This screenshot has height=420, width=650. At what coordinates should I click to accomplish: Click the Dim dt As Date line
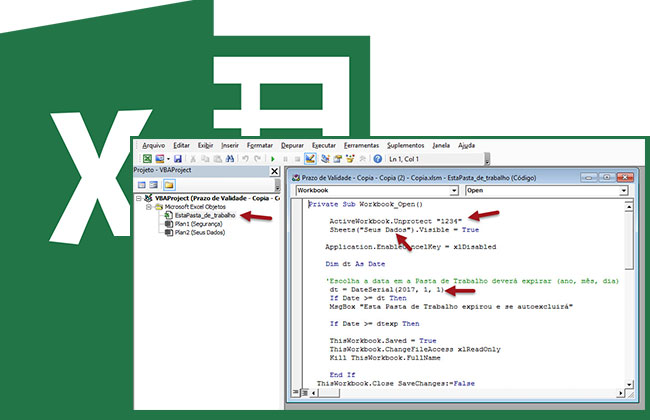click(355, 264)
